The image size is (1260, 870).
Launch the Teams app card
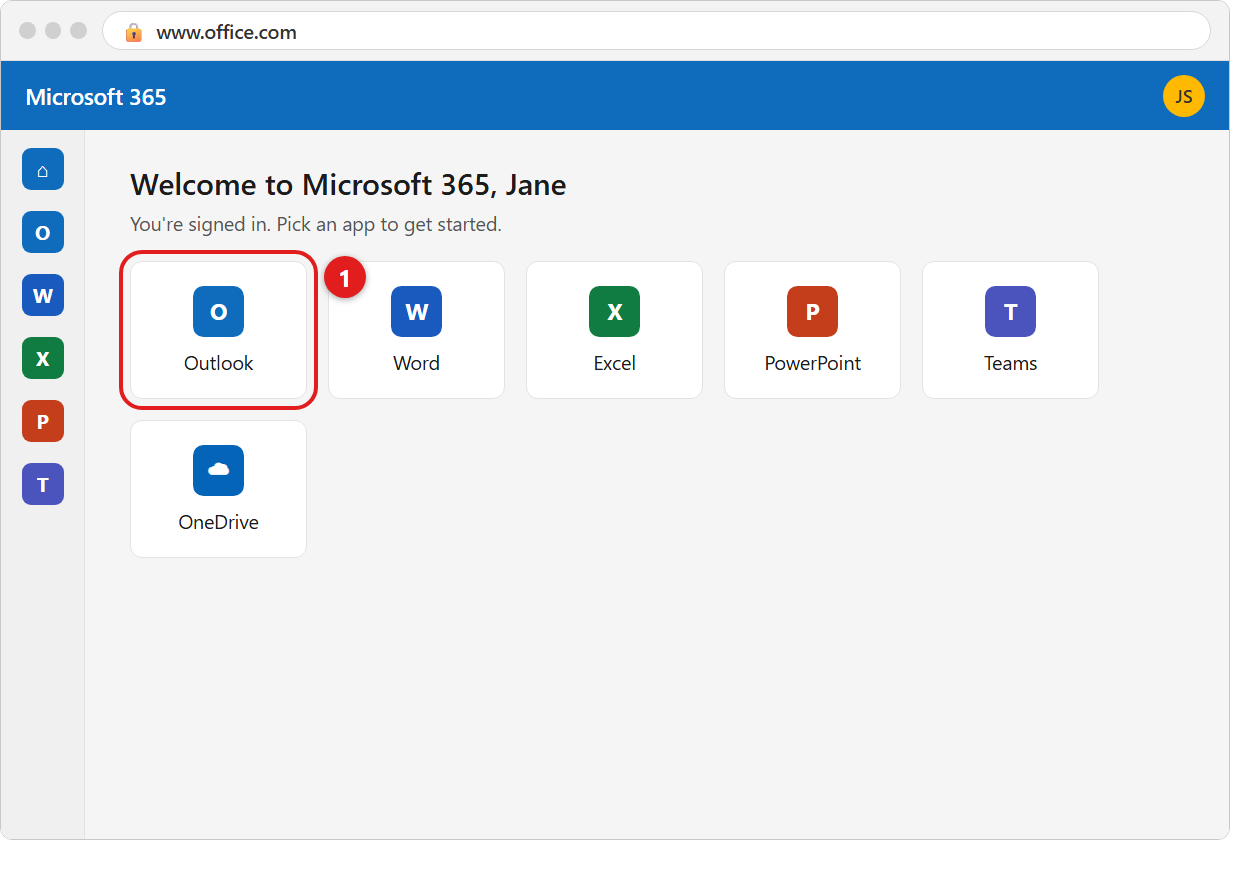point(1010,330)
